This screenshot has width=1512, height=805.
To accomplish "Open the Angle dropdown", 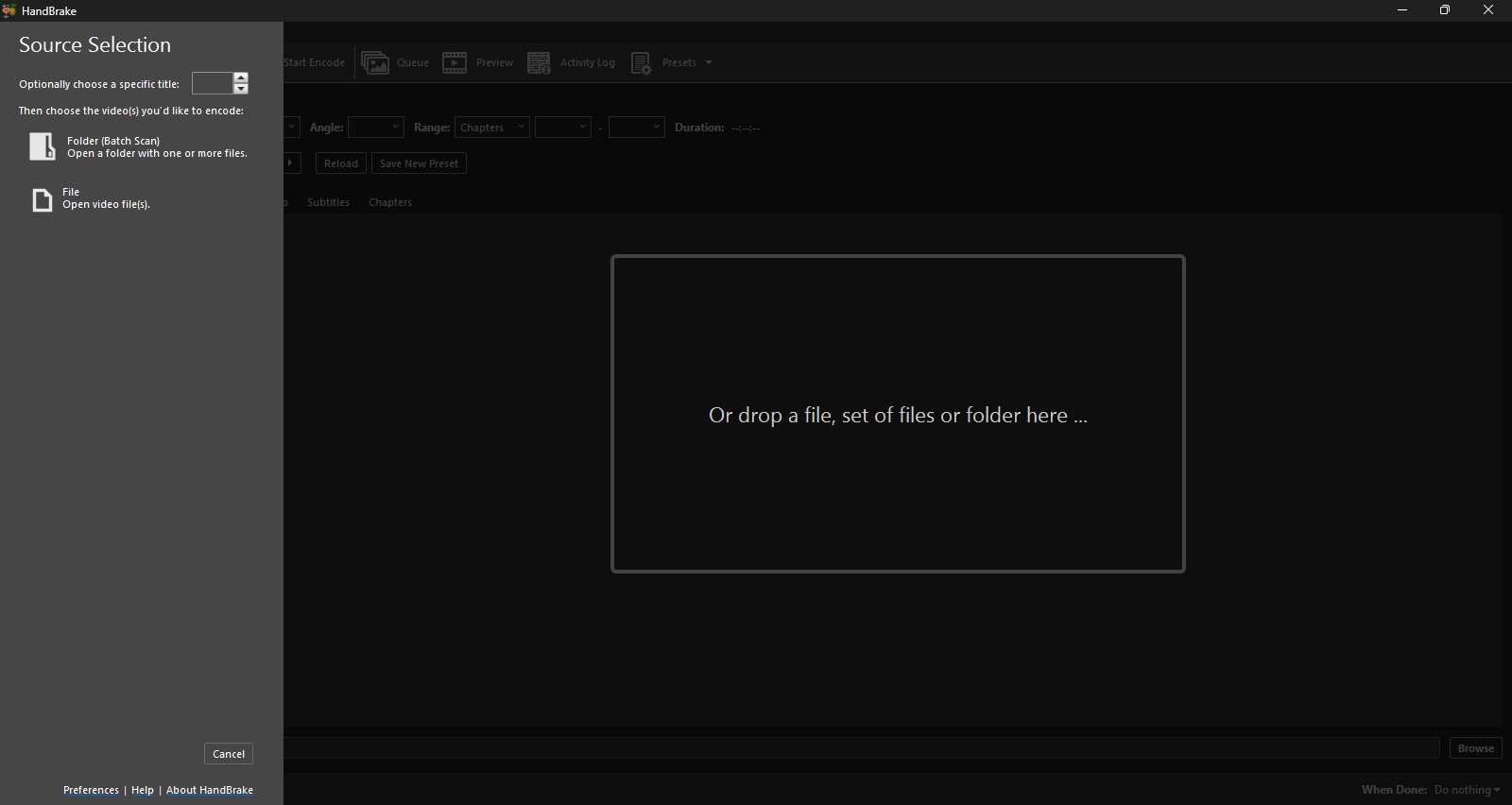I will pos(376,128).
